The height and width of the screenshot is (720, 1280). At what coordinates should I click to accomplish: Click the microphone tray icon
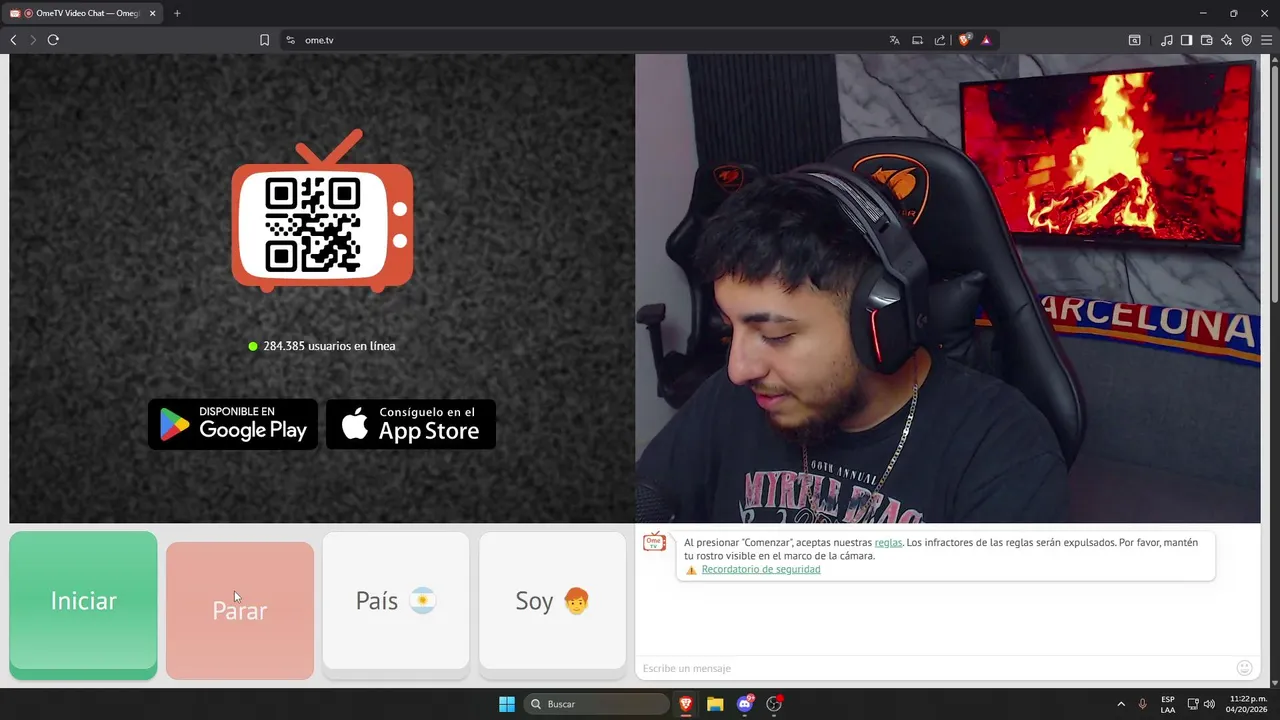pos(1142,704)
